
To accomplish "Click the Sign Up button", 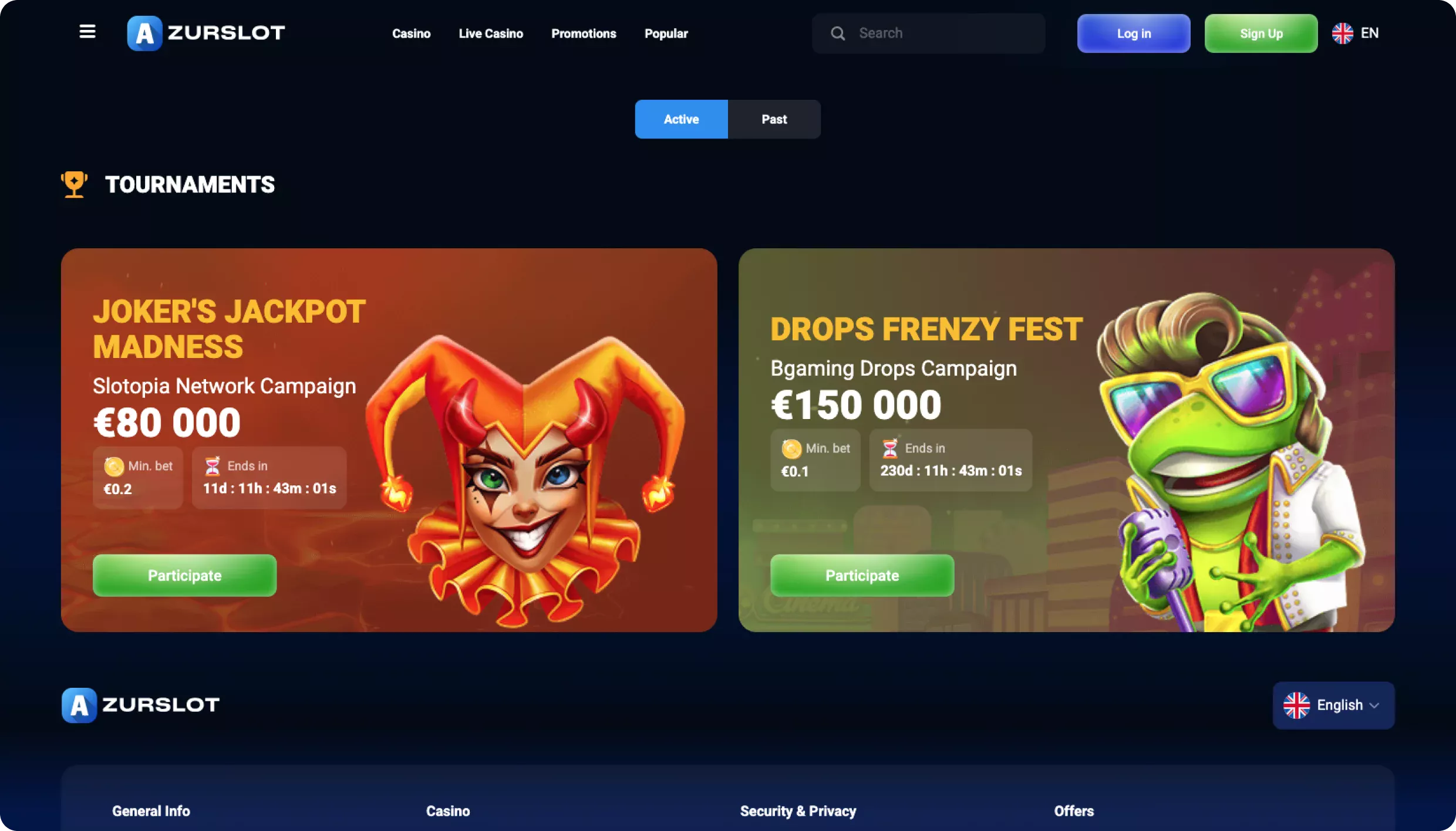I will pyautogui.click(x=1261, y=33).
